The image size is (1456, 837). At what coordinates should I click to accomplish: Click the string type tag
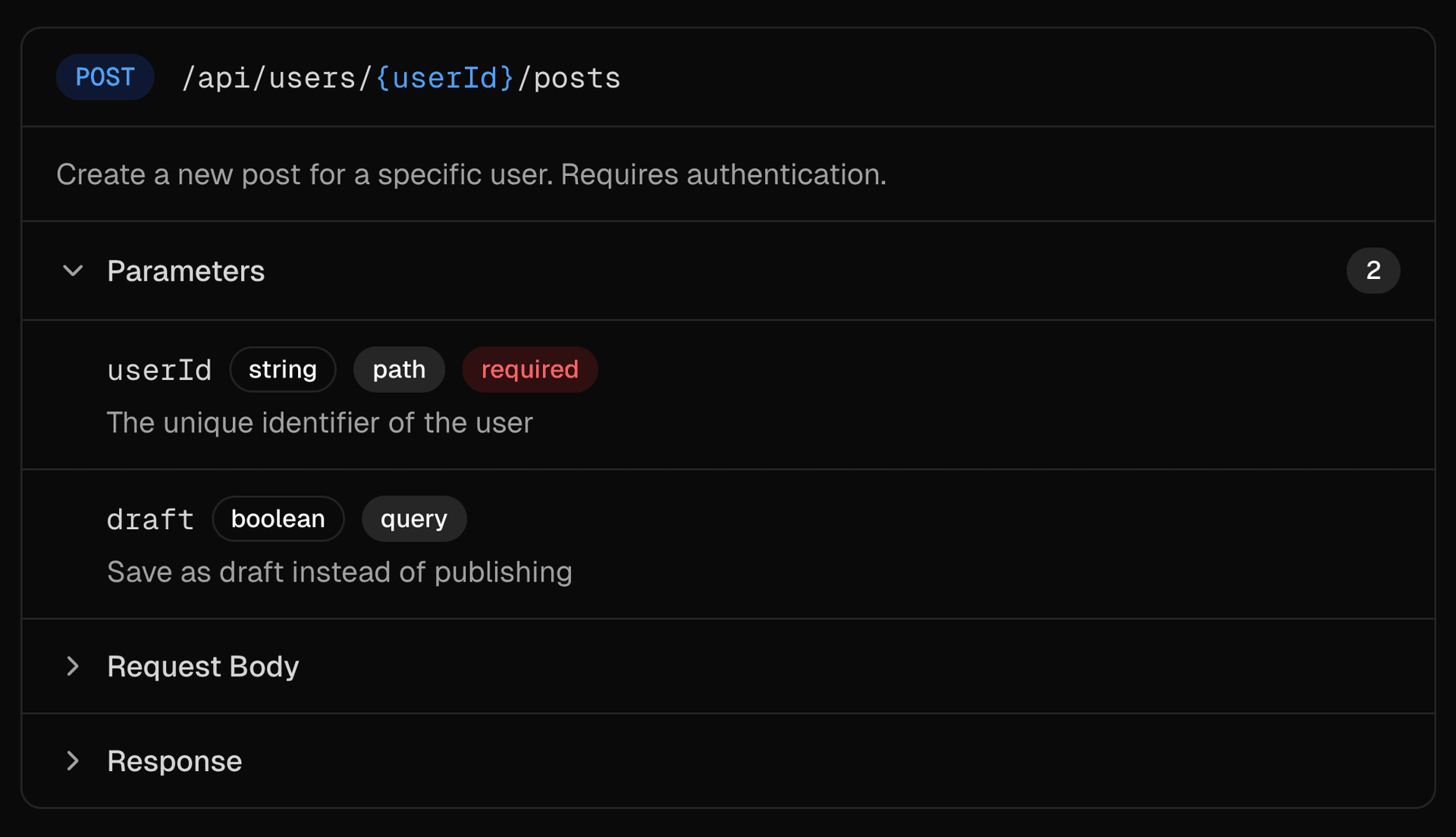tap(282, 370)
